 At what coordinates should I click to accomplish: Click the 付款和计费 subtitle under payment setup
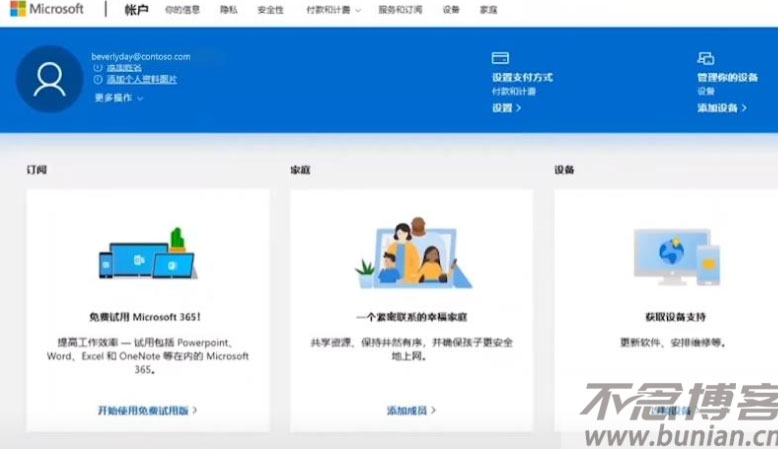click(514, 91)
